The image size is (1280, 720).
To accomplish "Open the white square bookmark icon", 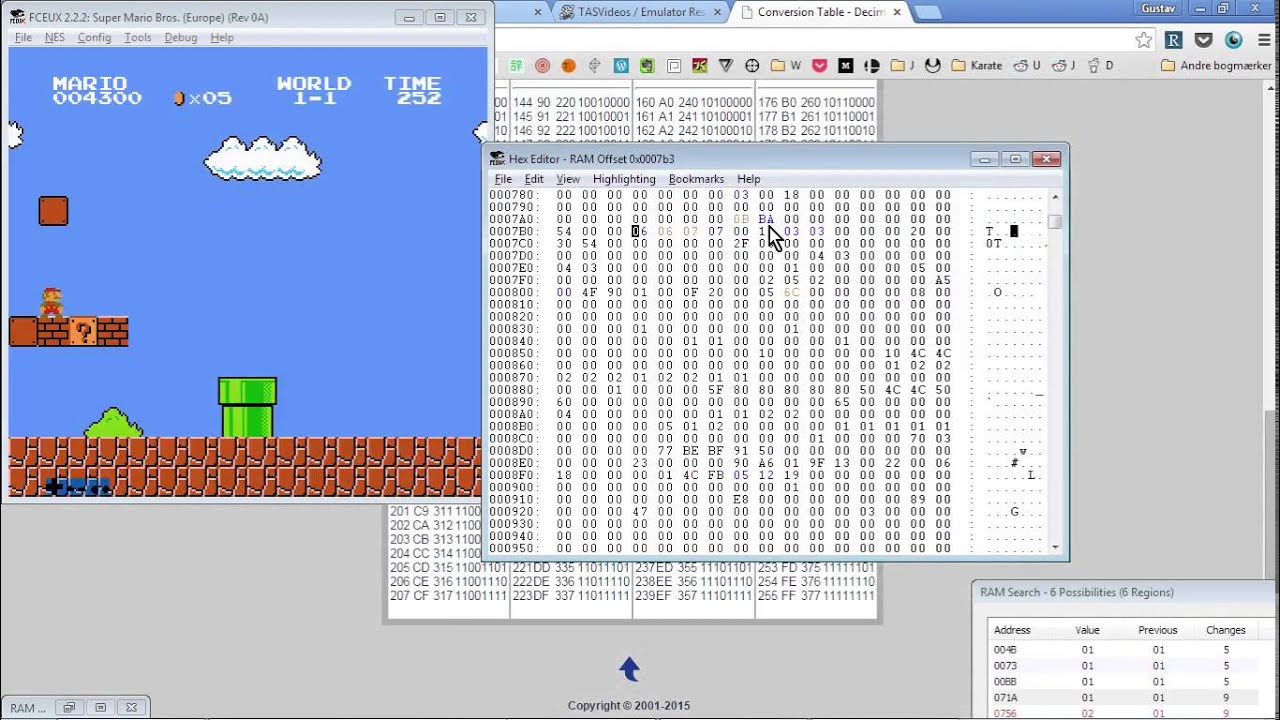I will coord(673,66).
